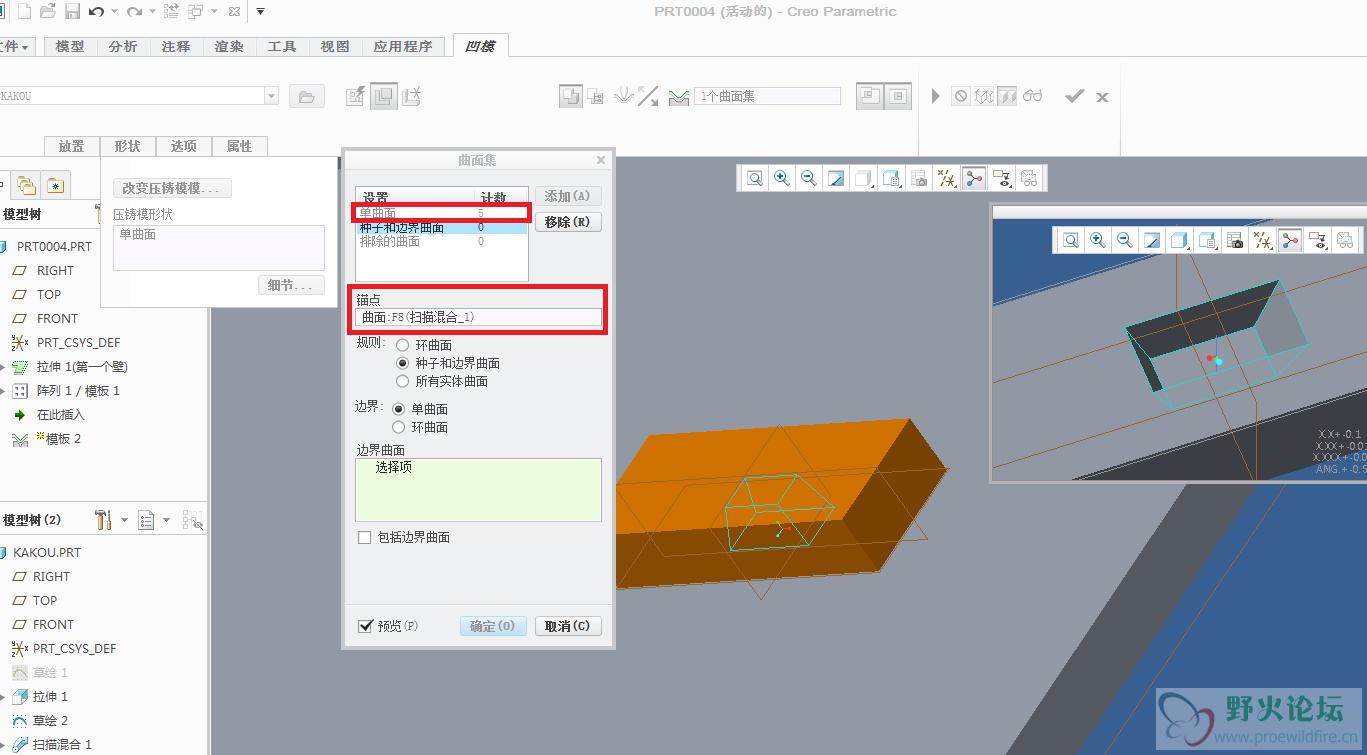Click the 选择项 boundary surface collector
Screen dimensions: 1367x755
pyautogui.click(x=479, y=490)
